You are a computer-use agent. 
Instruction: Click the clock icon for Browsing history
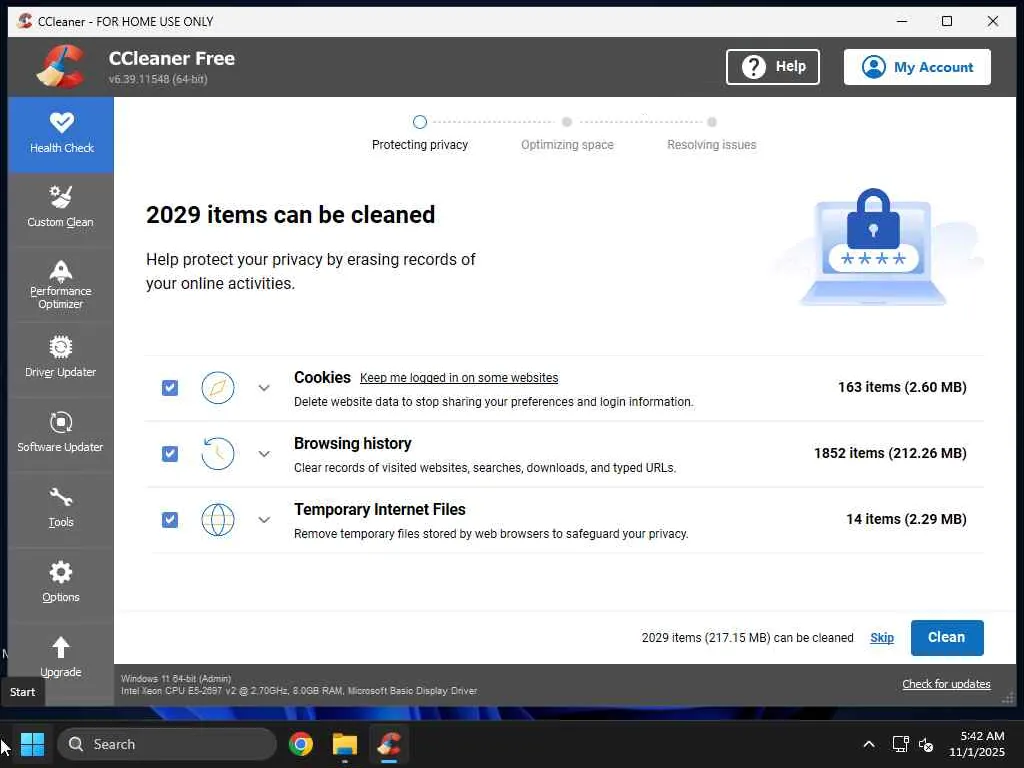217,454
